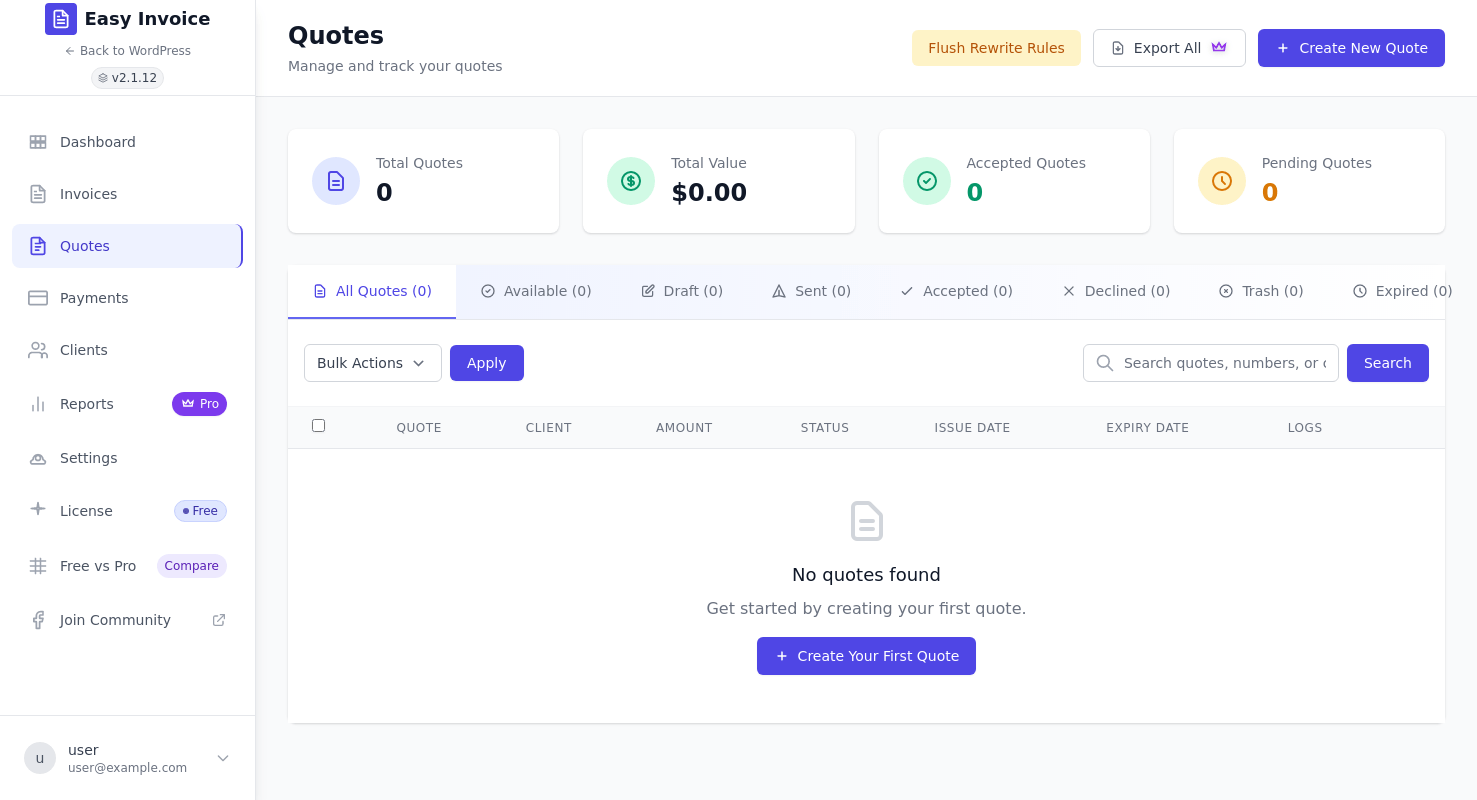
Task: Click the Total Value dollar icon
Action: [x=631, y=181]
